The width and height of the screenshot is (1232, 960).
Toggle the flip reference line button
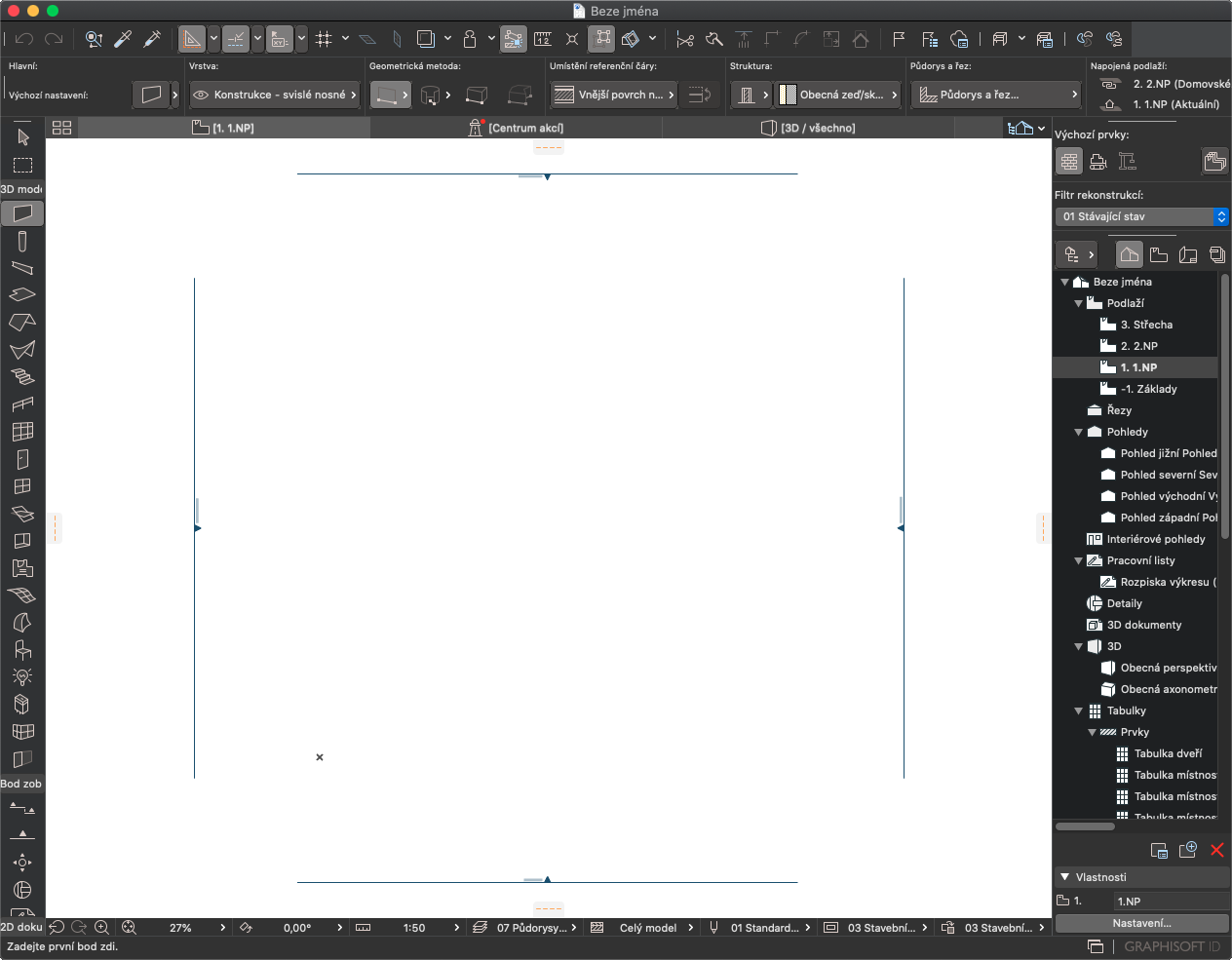(700, 95)
